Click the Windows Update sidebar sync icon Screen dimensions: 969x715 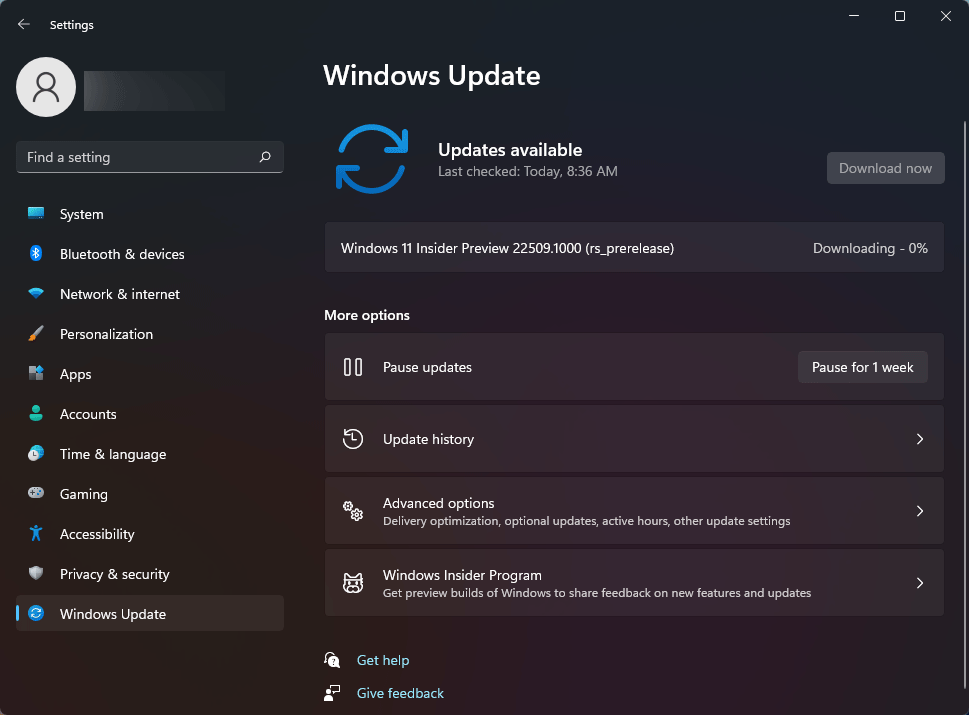tap(36, 613)
